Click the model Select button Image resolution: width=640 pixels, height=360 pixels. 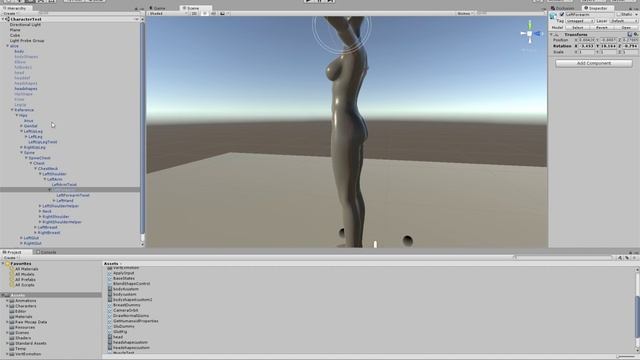coord(578,27)
